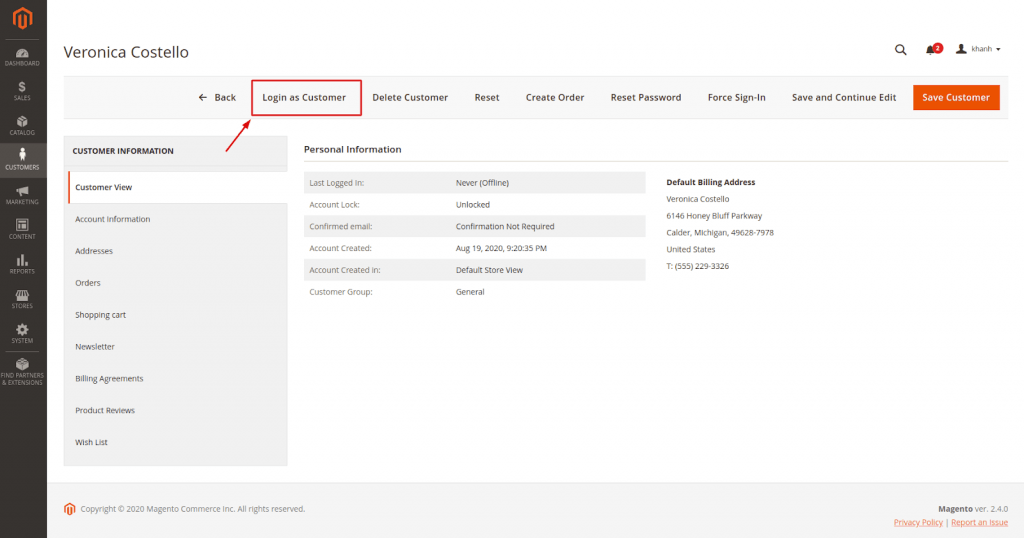The width and height of the screenshot is (1024, 538).
Task: Click the phone number T: (555) 229-3326
Action: point(697,266)
